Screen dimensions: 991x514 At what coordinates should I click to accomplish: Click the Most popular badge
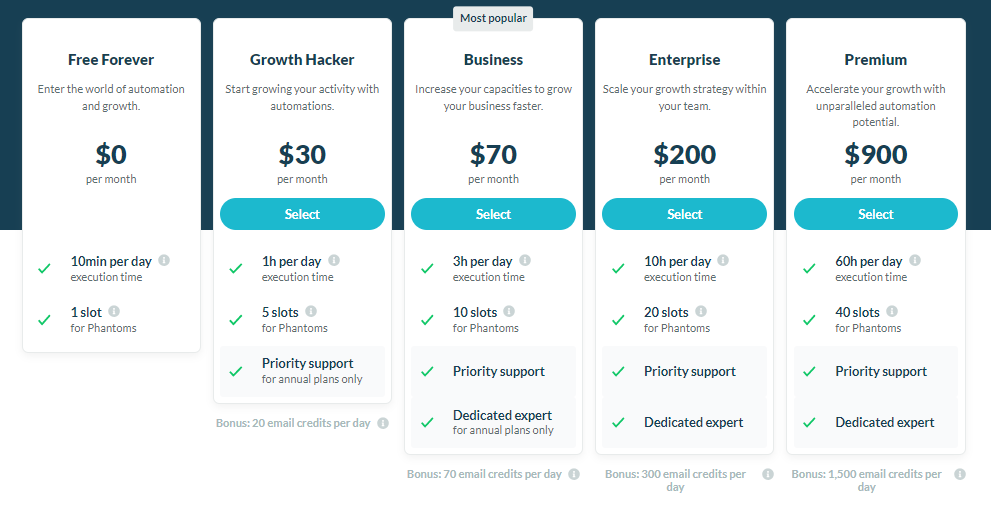tap(493, 18)
